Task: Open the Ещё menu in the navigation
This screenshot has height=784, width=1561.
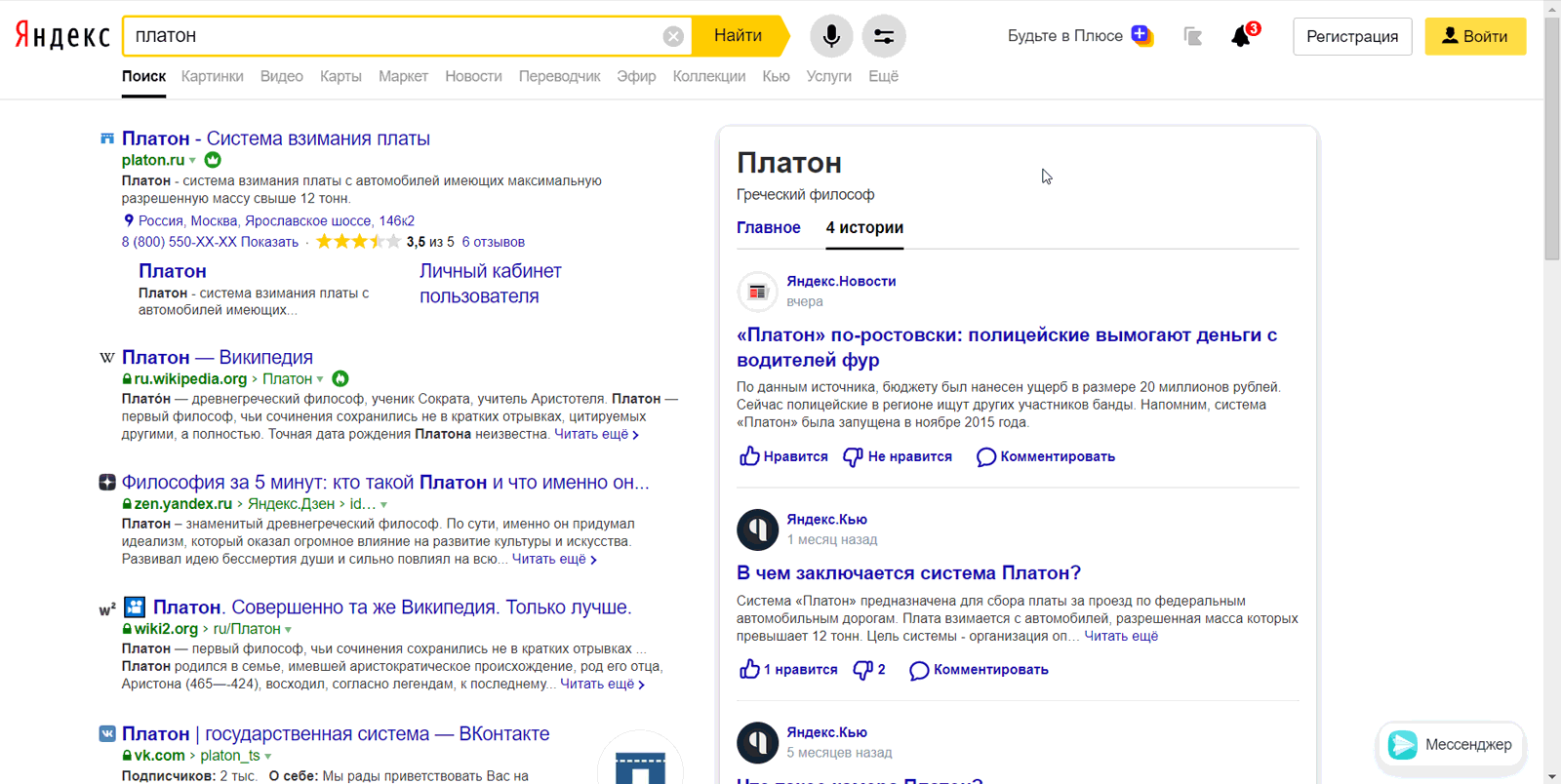Action: click(883, 76)
